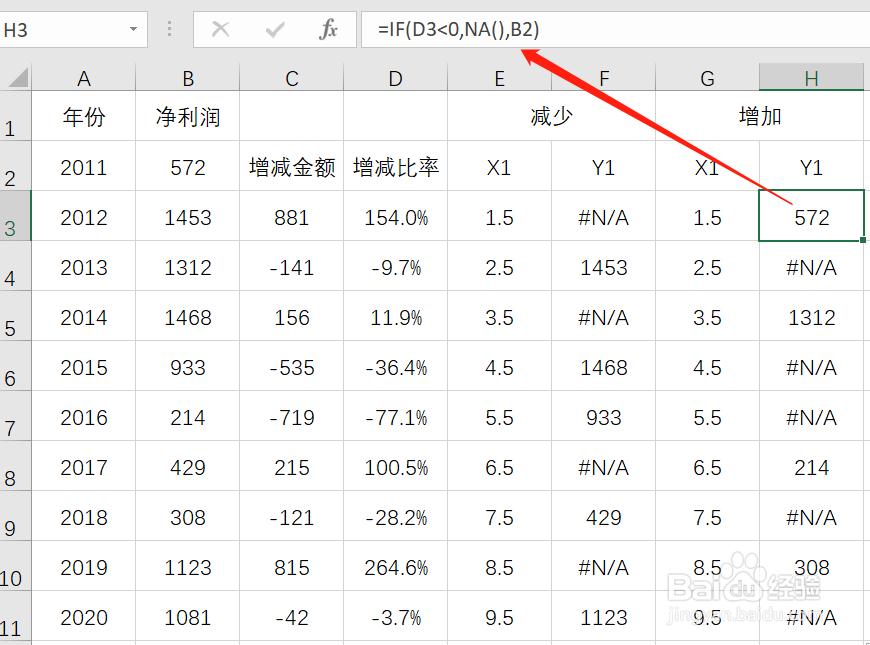Click cell with value -535
870x645 pixels.
coord(291,367)
